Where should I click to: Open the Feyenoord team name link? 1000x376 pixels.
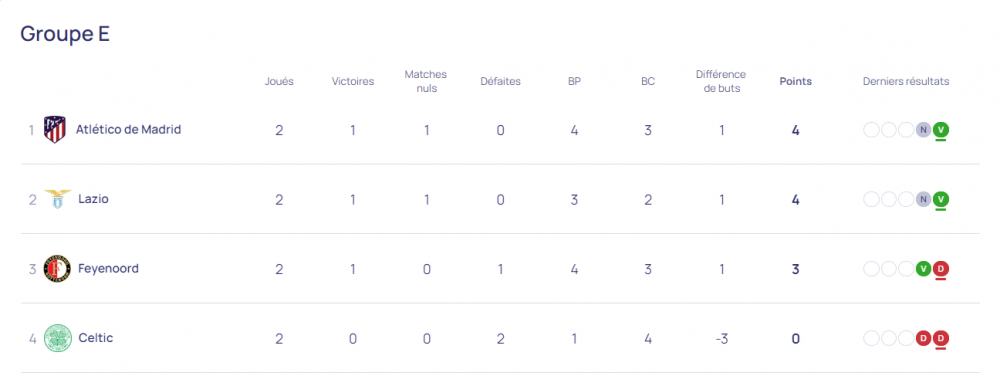click(x=108, y=268)
